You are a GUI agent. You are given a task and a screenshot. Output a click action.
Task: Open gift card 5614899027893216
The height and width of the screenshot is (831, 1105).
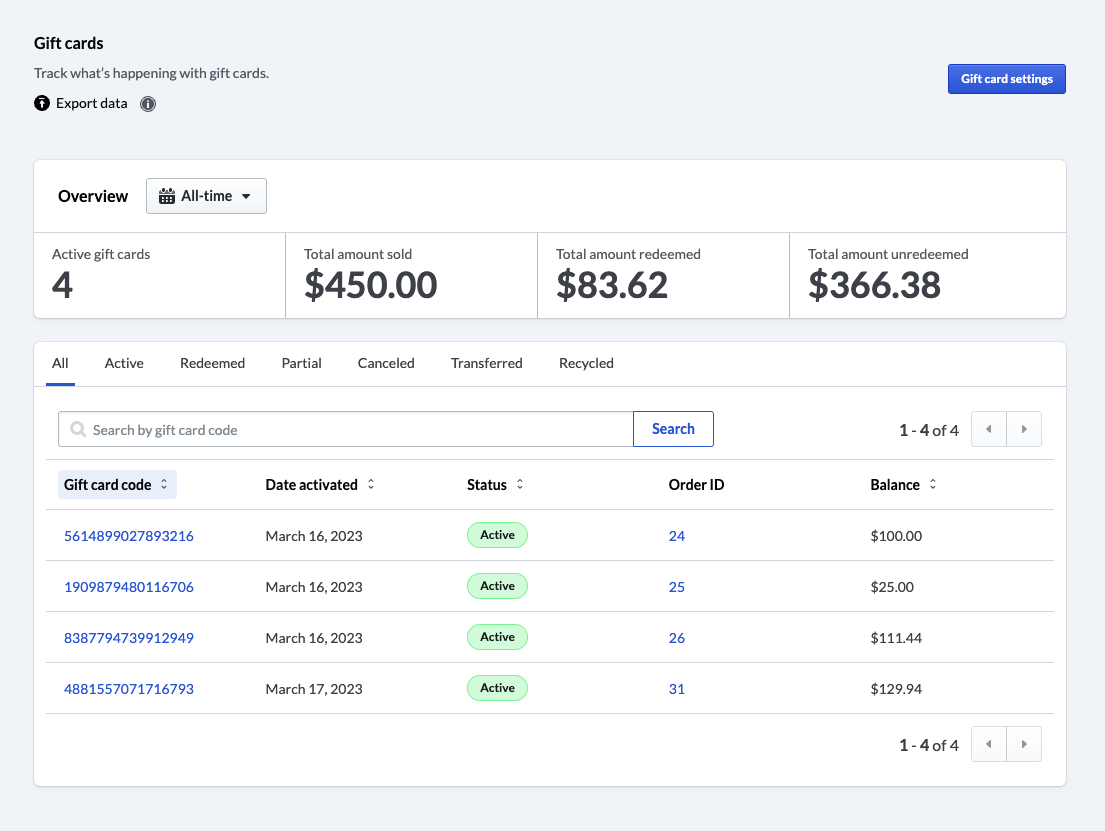click(x=129, y=536)
